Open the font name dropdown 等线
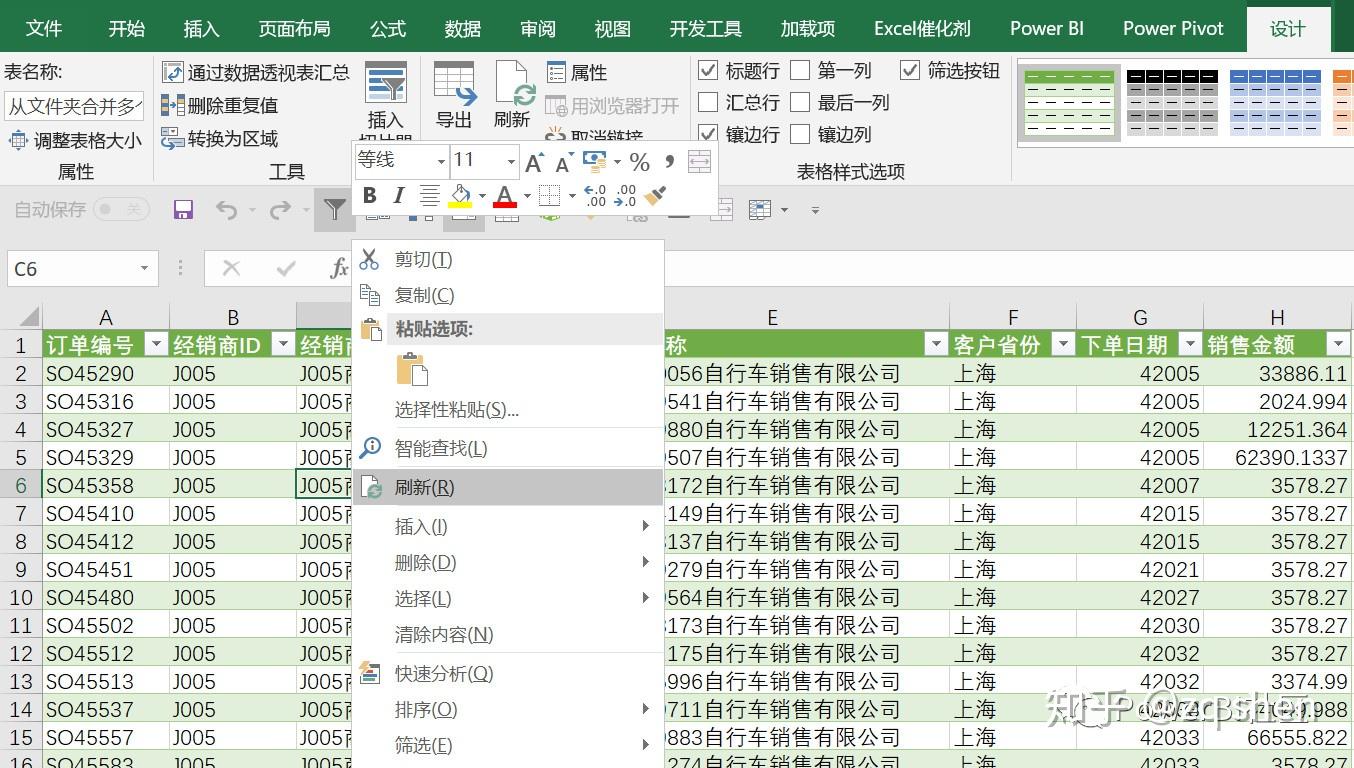The height and width of the screenshot is (768, 1354). (x=441, y=161)
